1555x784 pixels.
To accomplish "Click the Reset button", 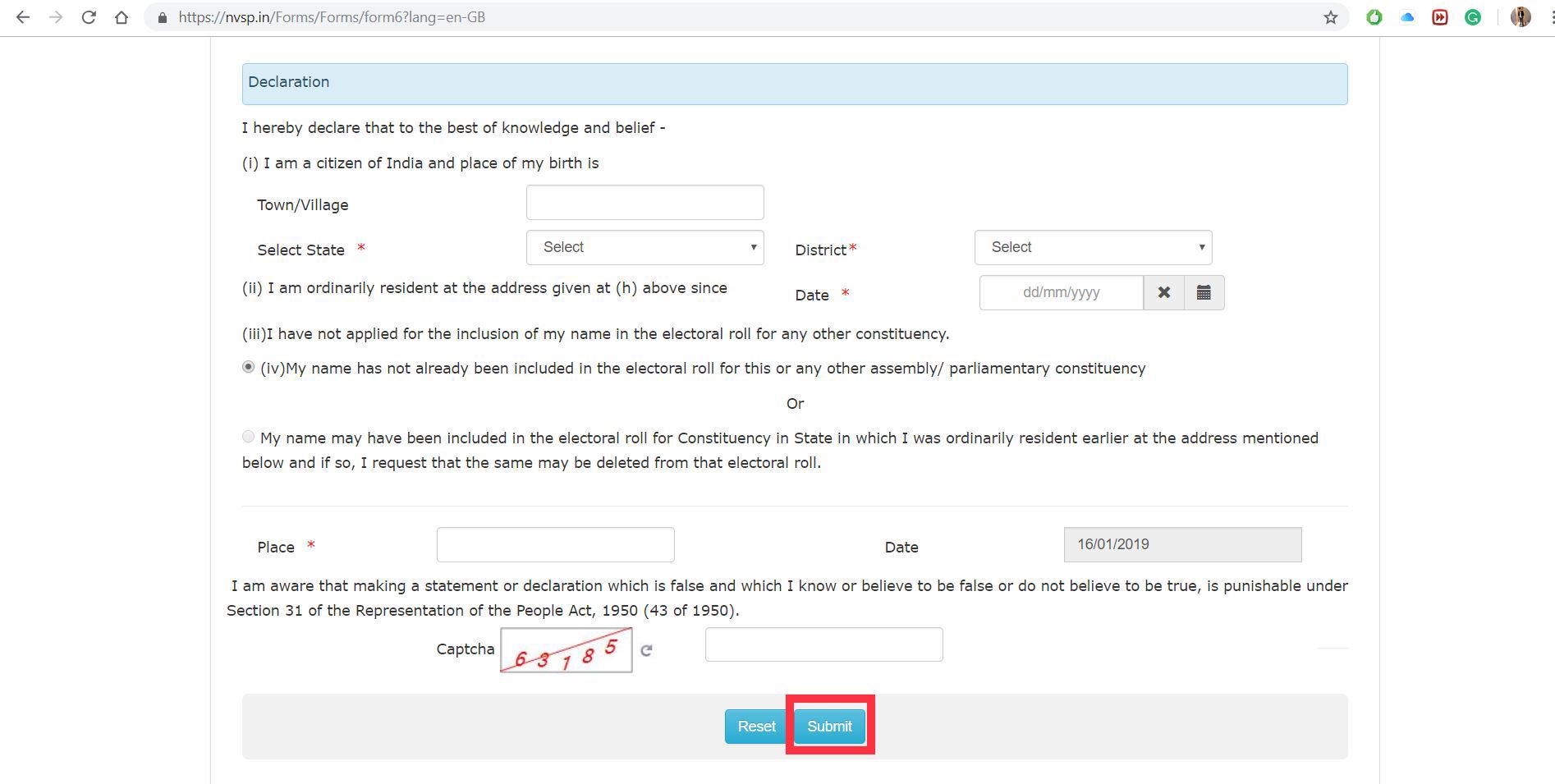I will coord(756,727).
